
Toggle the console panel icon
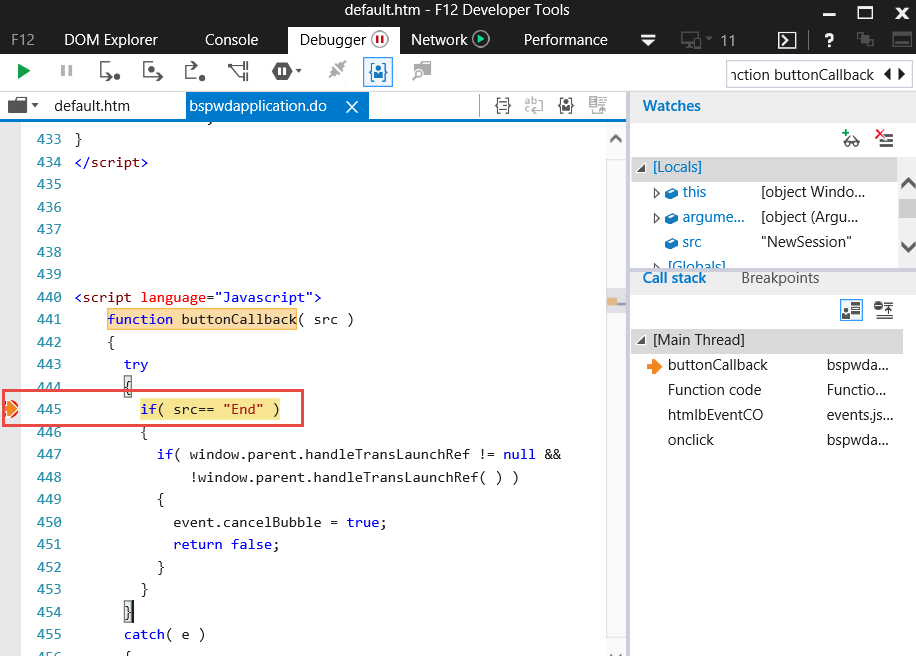[x=787, y=40]
